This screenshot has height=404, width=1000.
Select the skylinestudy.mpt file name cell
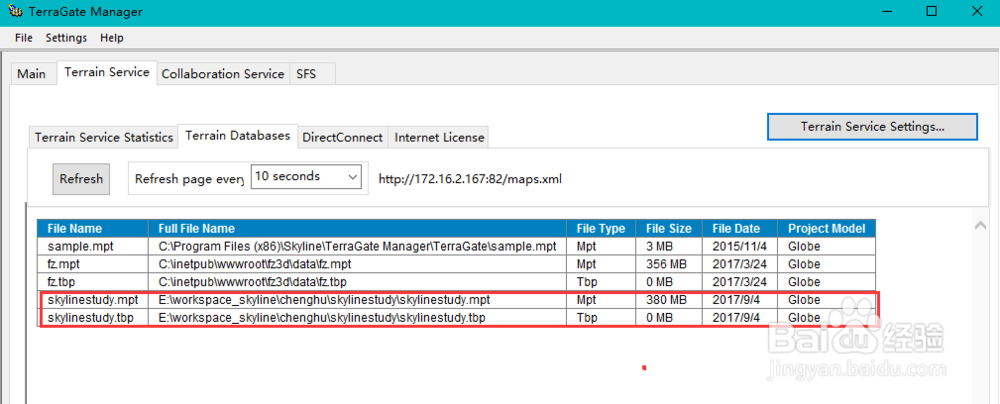pyautogui.click(x=92, y=299)
